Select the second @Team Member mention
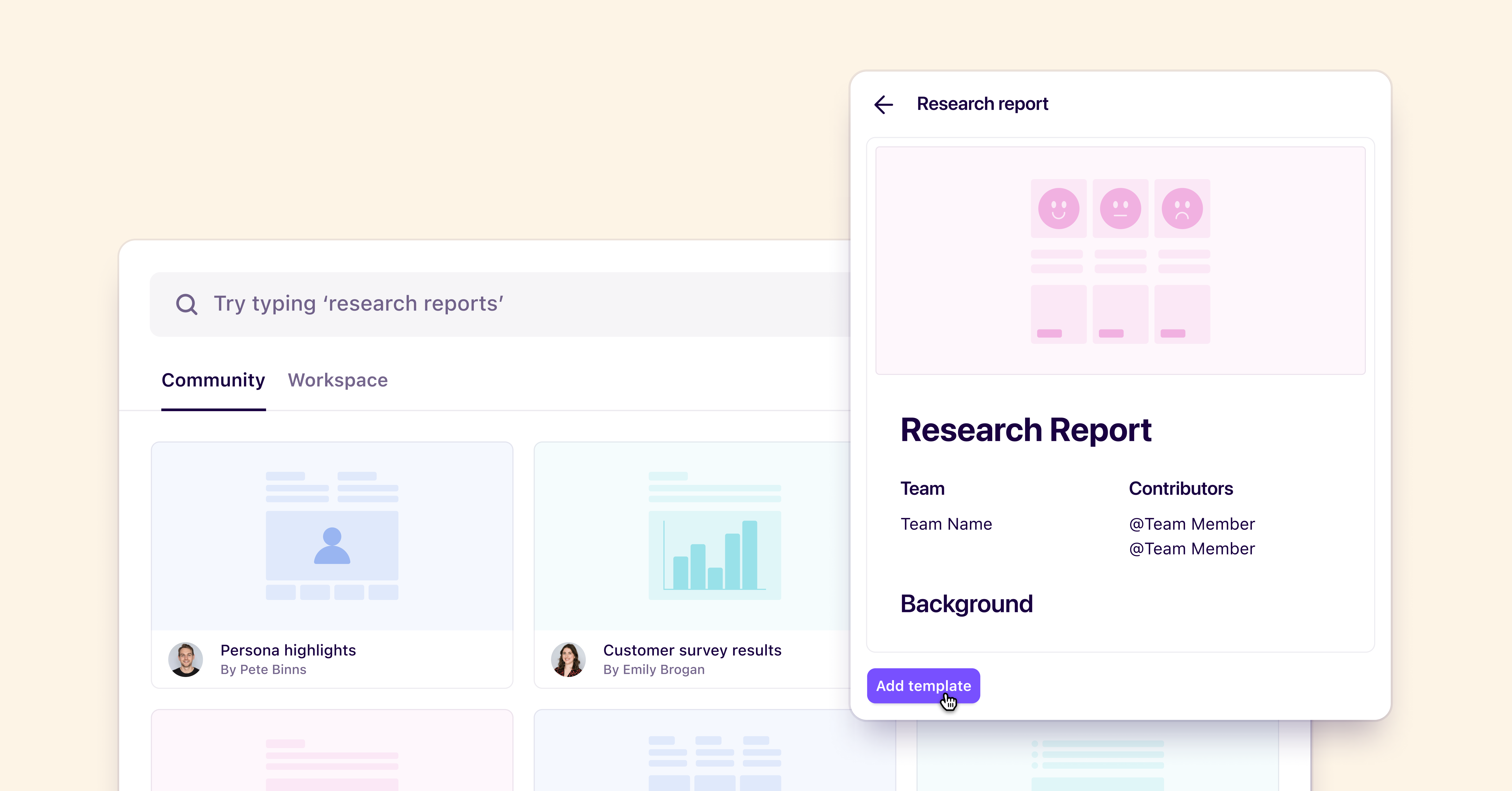Image resolution: width=1512 pixels, height=791 pixels. (x=1192, y=549)
